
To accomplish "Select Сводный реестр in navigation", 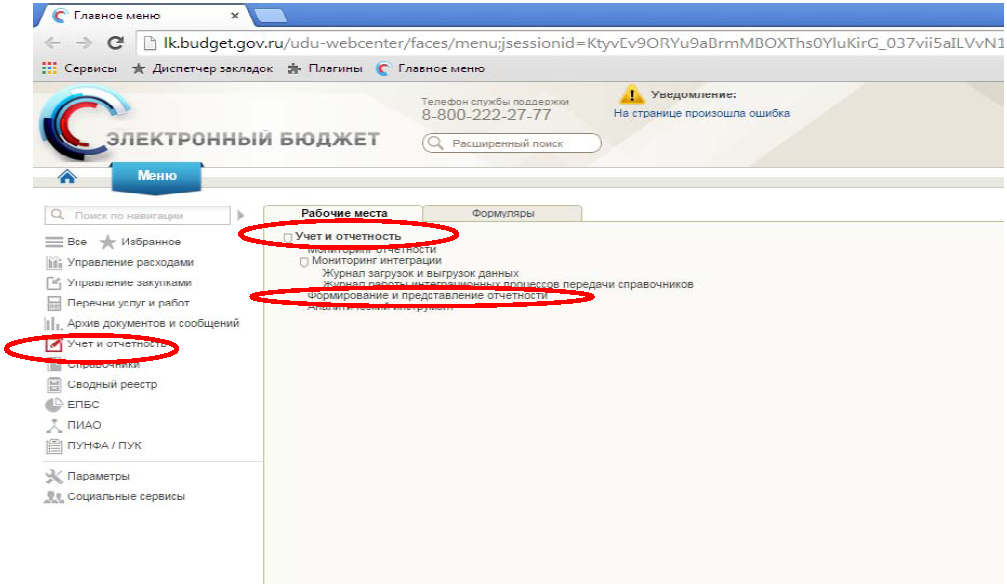I will (112, 384).
